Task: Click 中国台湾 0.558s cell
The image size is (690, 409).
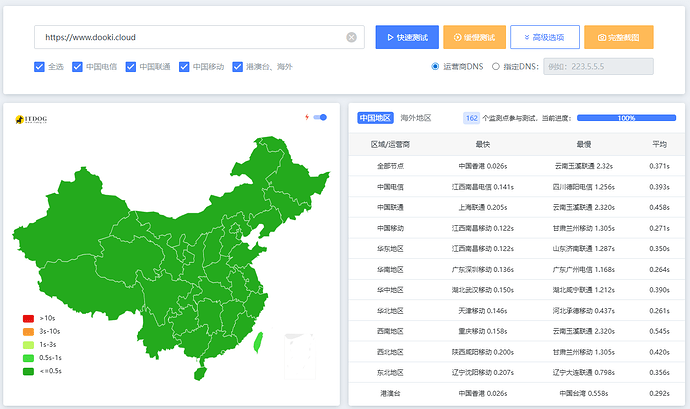Action: click(584, 393)
